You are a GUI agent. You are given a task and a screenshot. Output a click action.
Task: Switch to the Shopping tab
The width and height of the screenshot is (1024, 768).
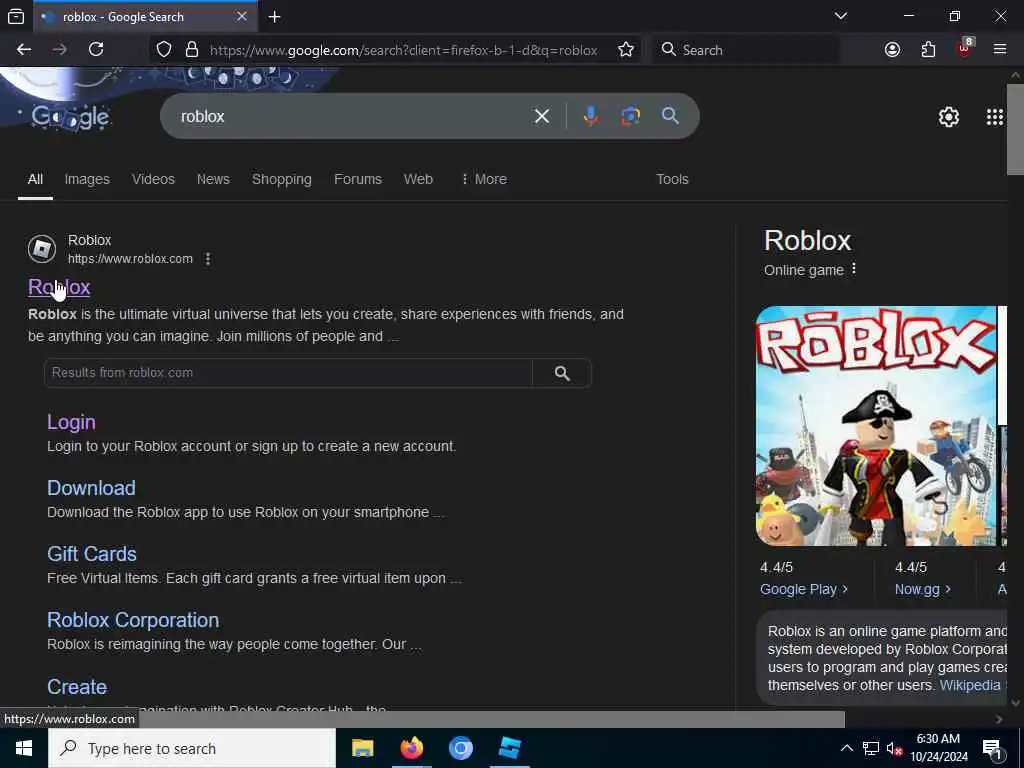[281, 179]
